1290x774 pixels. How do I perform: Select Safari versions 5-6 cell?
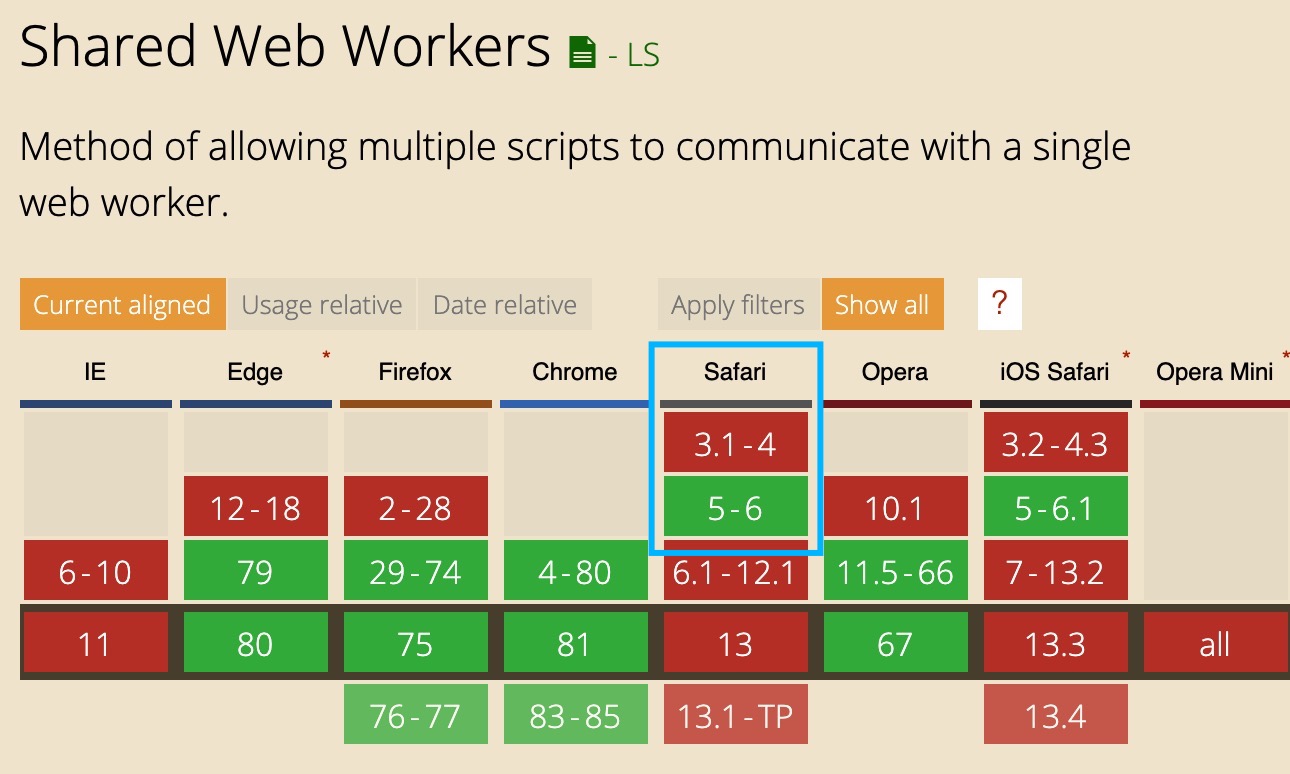click(735, 508)
